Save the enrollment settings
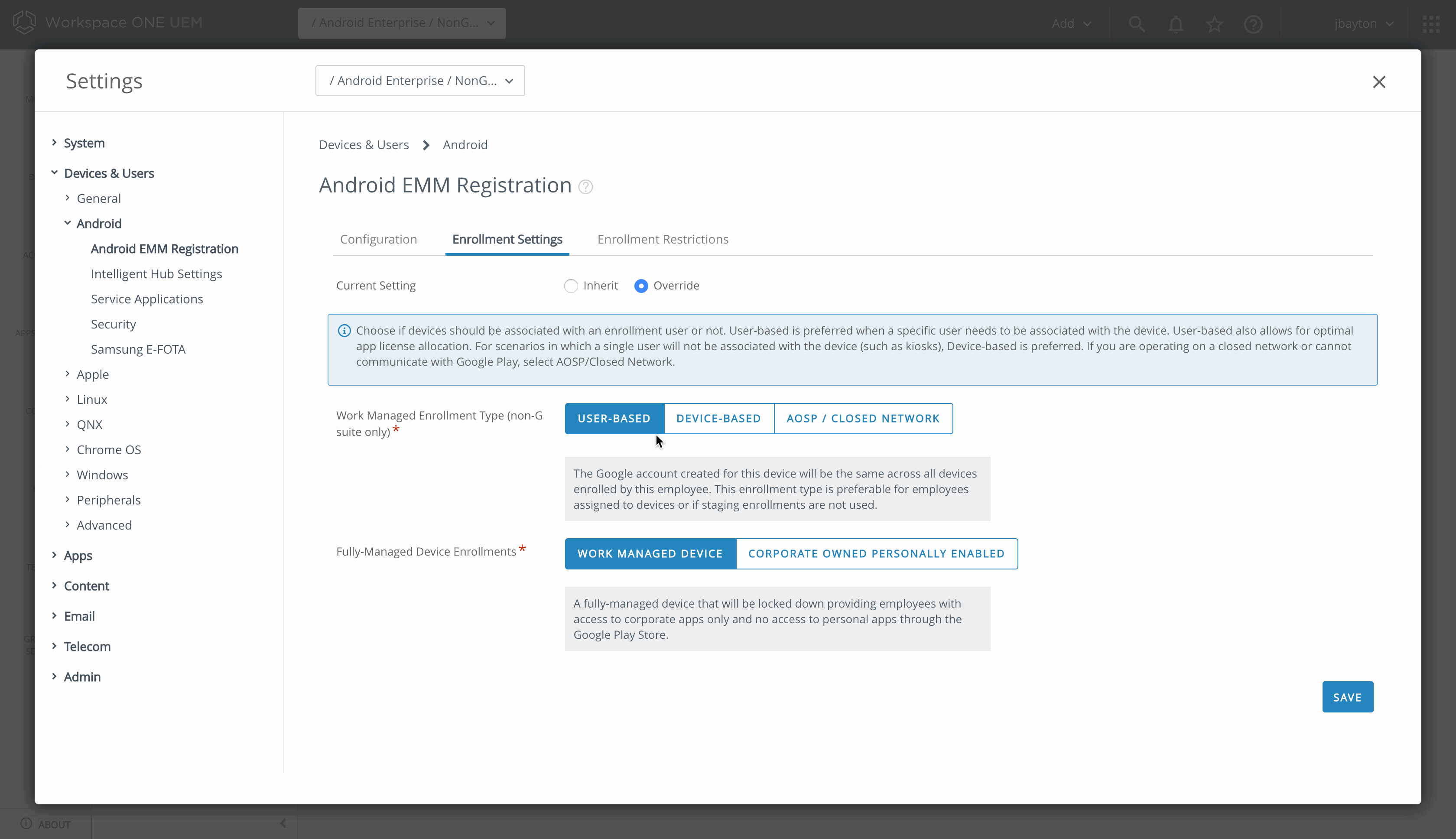 (1347, 696)
